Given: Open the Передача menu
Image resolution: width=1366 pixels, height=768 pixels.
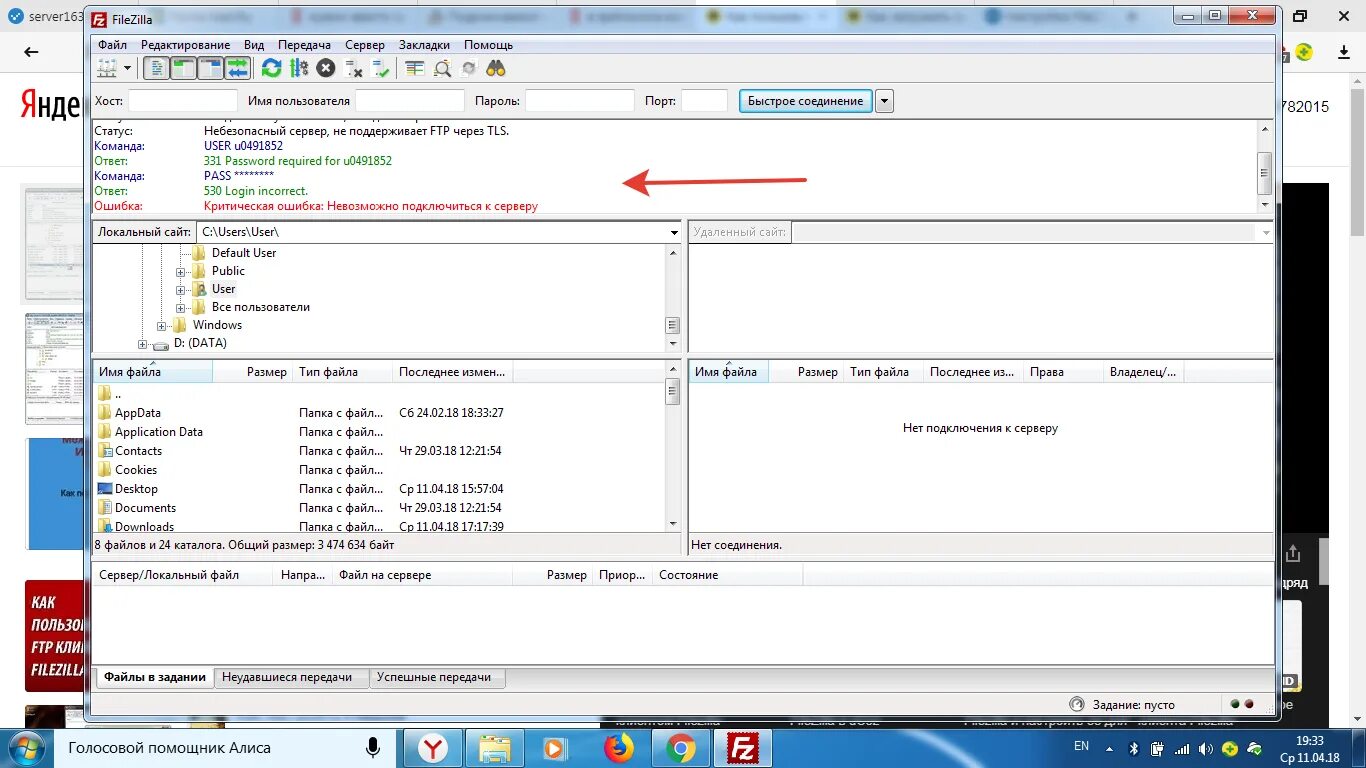Looking at the screenshot, I should pos(304,45).
